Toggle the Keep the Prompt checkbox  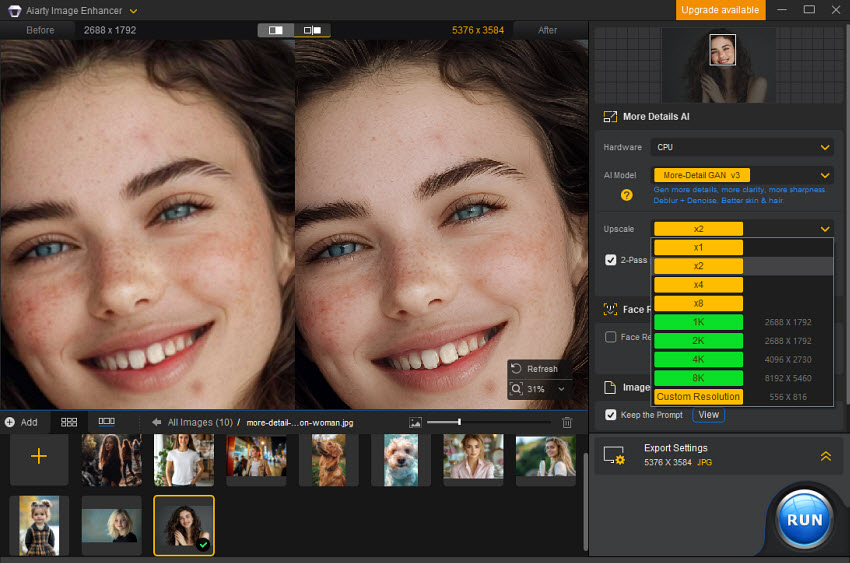click(610, 415)
